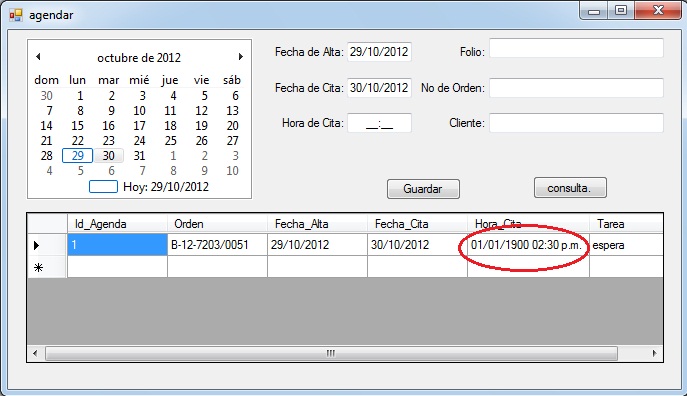Screen dimensions: 687x396
Task: Sort by Fecha_Cita column header
Action: click(x=417, y=224)
